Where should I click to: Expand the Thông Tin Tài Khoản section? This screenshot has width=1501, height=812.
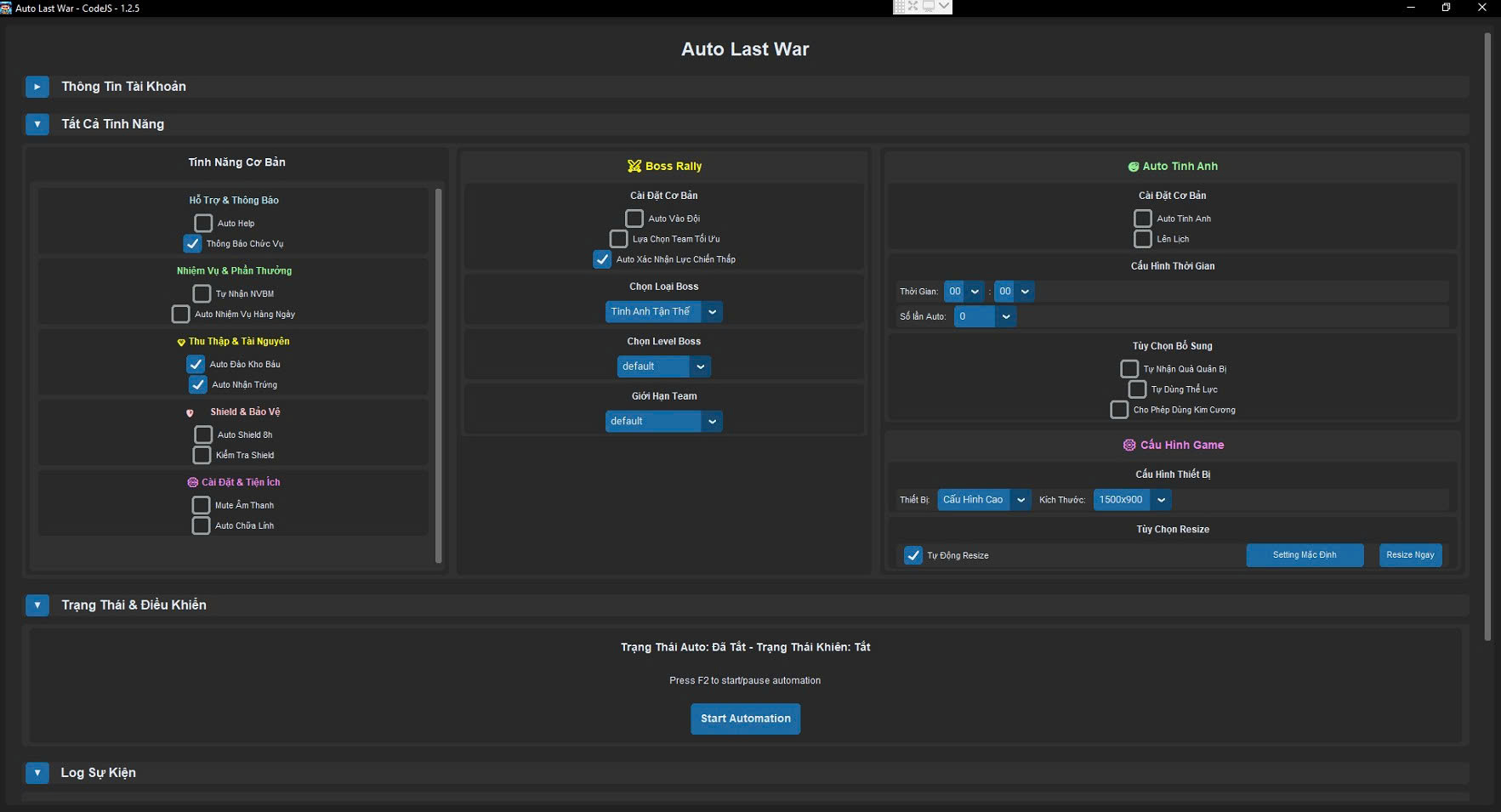[x=37, y=86]
